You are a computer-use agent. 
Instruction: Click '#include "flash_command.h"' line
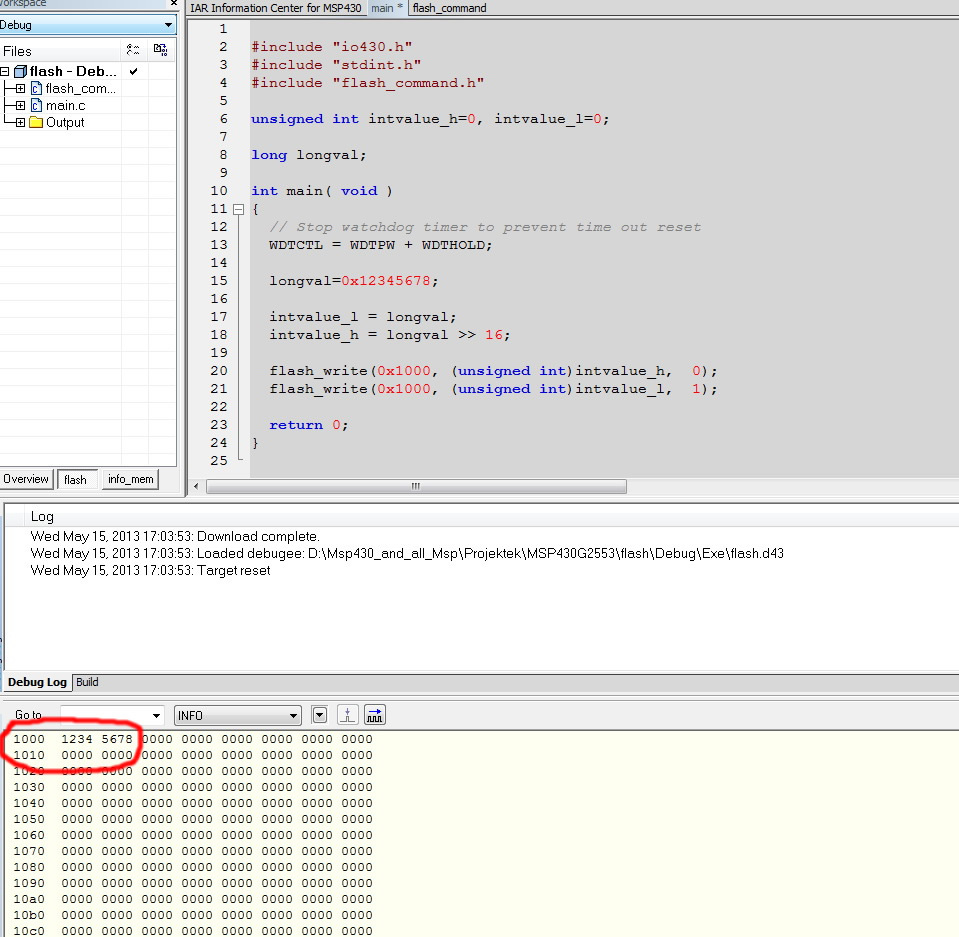tap(368, 83)
